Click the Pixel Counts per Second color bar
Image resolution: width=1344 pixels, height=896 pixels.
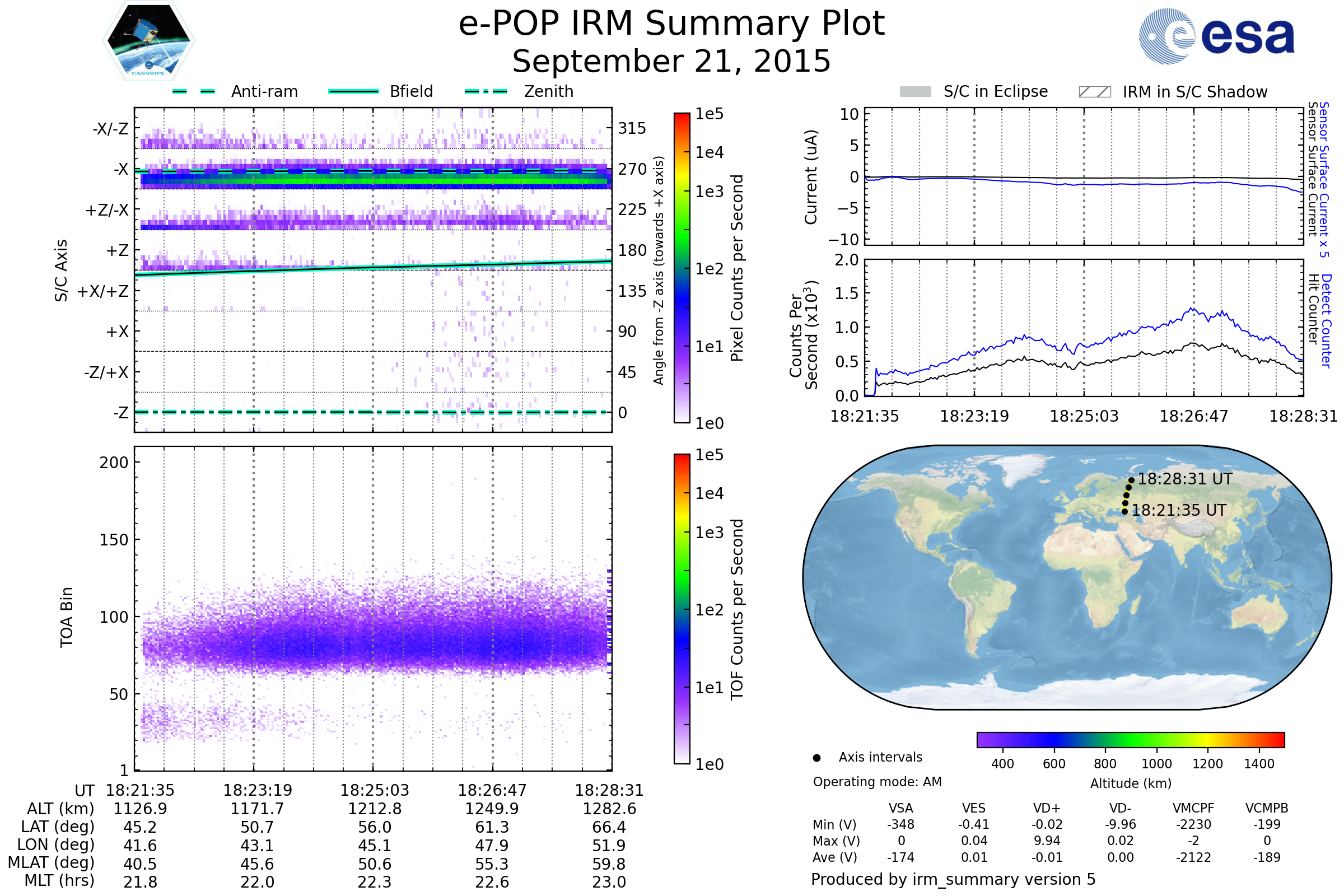[682, 268]
